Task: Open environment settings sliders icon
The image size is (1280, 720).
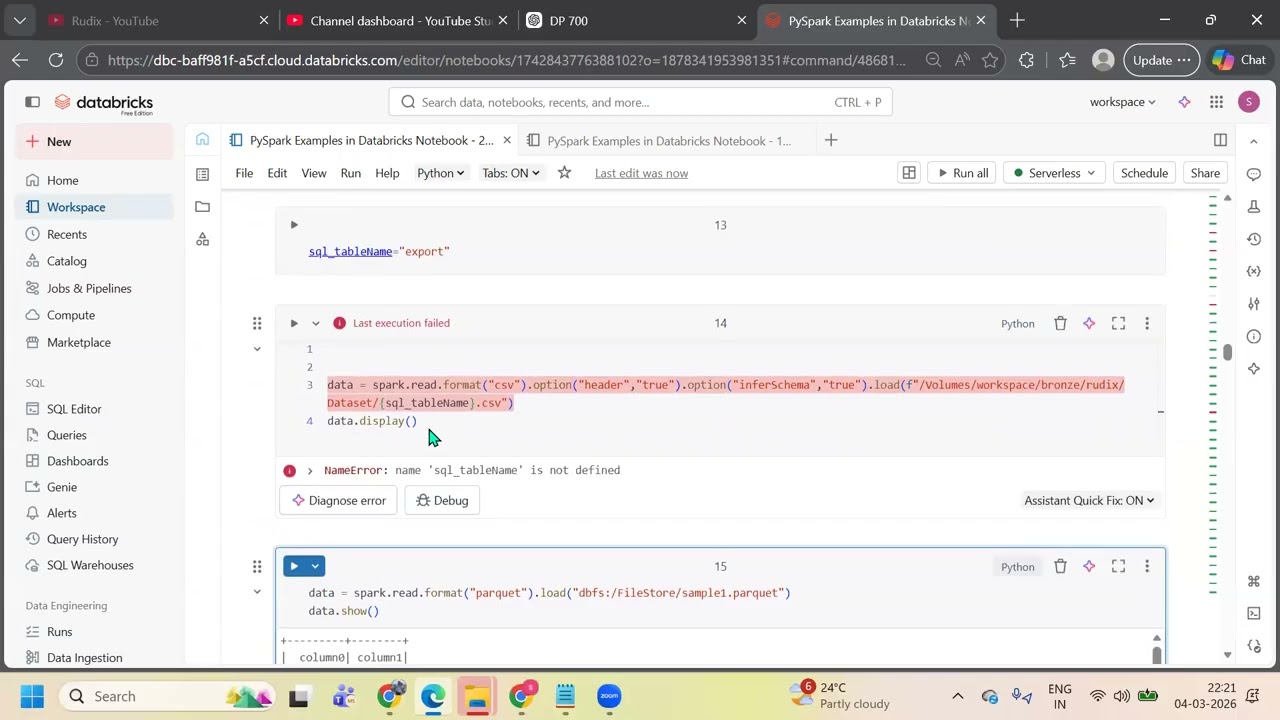Action: [x=1254, y=304]
